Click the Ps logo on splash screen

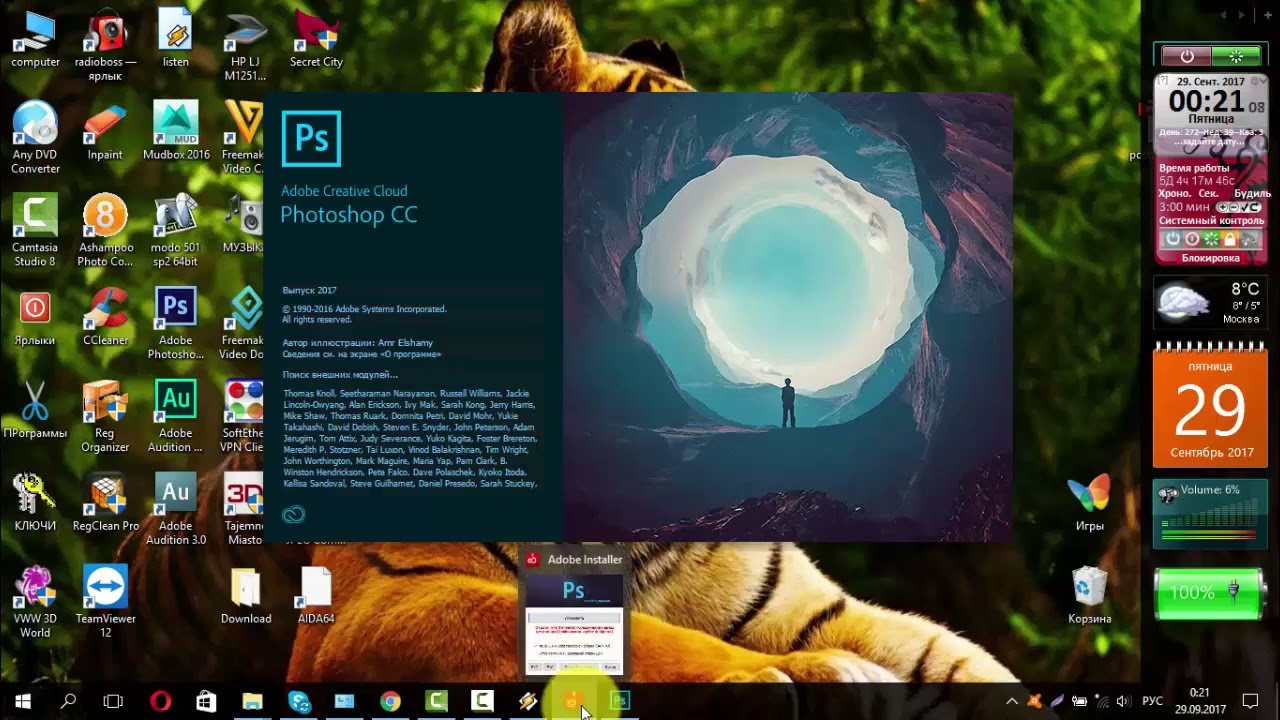(311, 138)
